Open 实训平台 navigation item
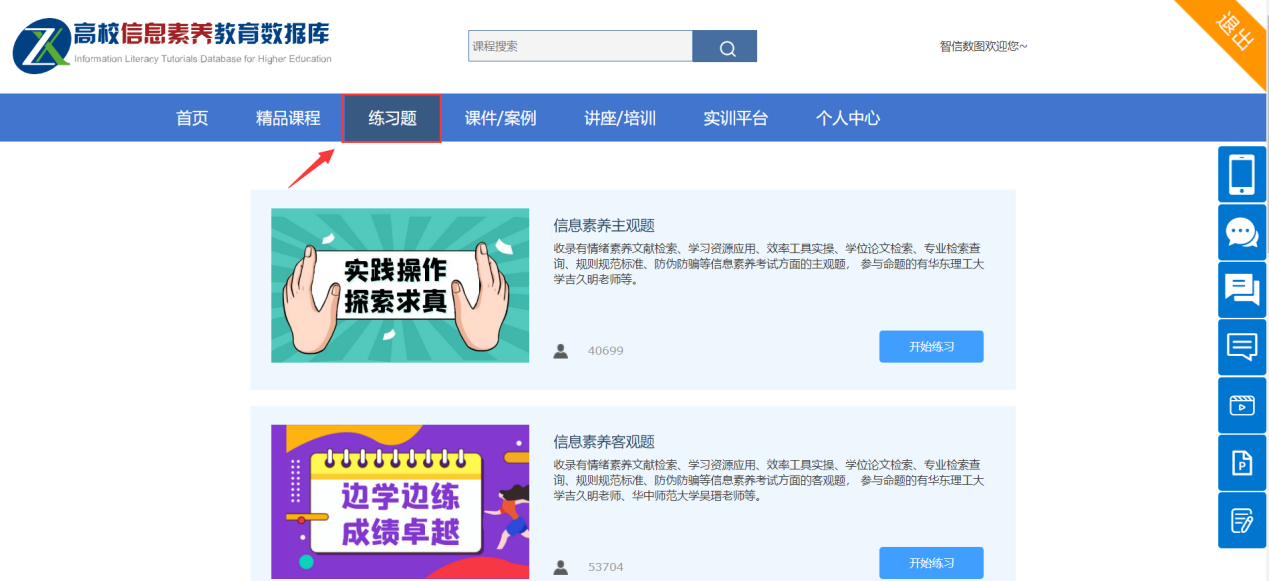 tap(736, 118)
